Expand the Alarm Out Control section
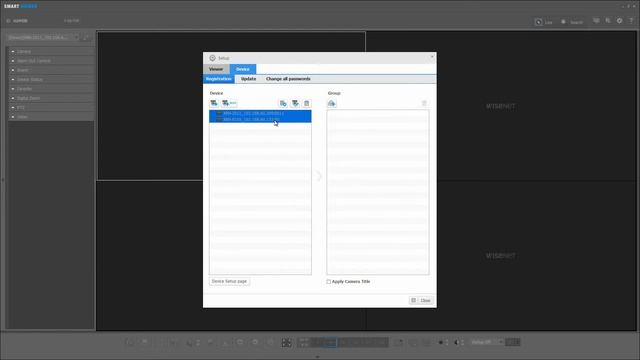This screenshot has height=360, width=640. pyautogui.click(x=51, y=61)
